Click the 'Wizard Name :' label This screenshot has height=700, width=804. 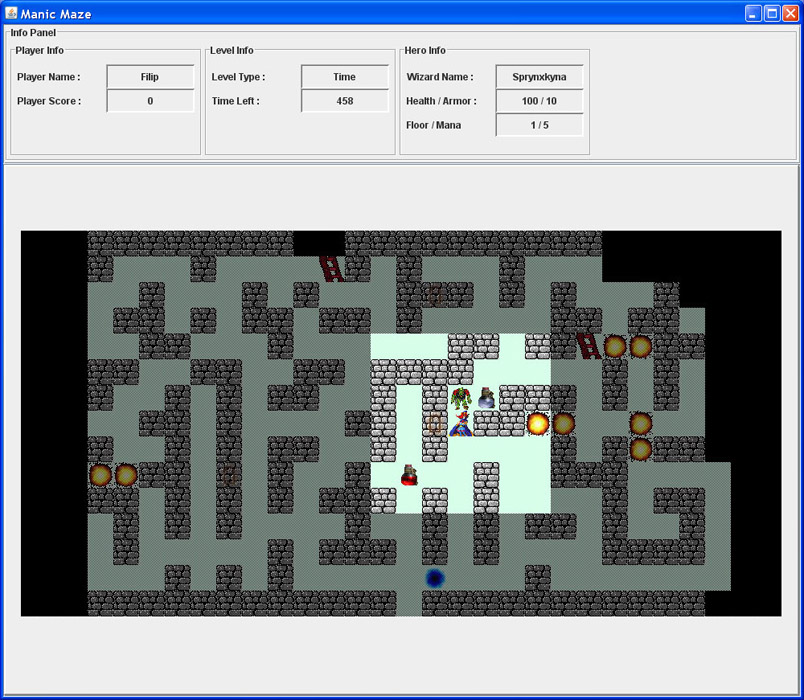440,77
